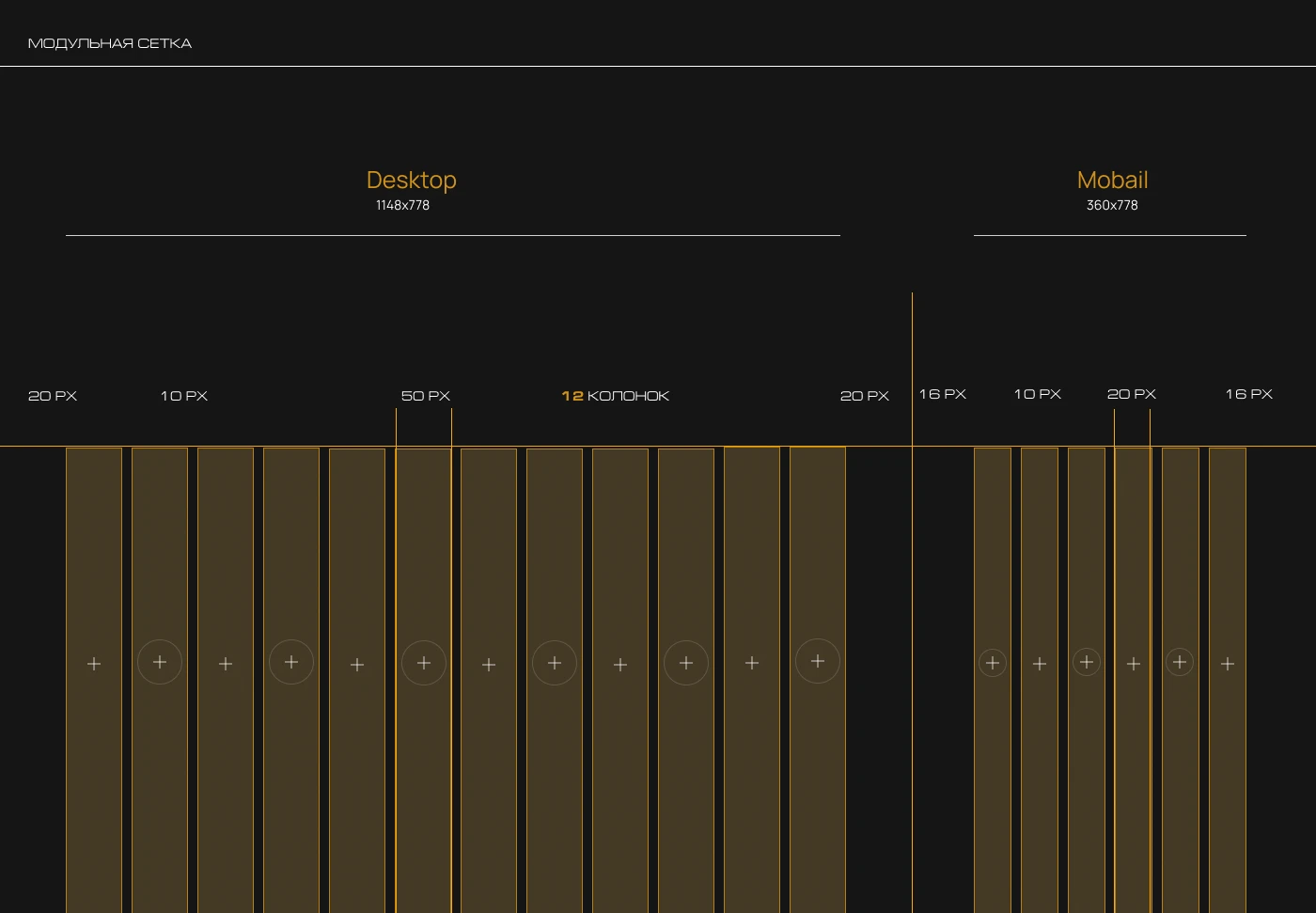Select the circled plus in the eighth desktop column
Screen dimensions: 1316x913
point(555,663)
